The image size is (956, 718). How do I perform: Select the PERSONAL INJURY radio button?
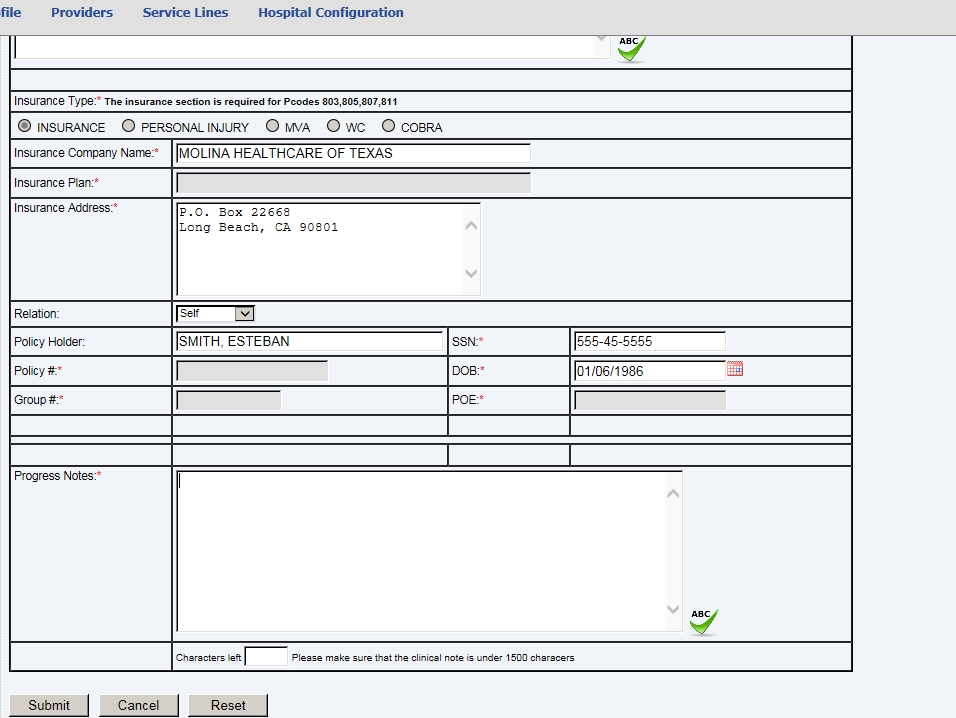(128, 126)
